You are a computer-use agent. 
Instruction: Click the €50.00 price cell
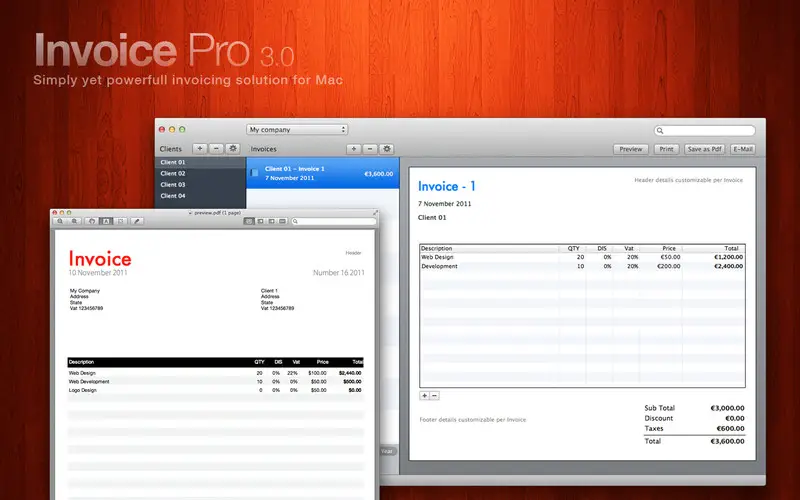(668, 257)
